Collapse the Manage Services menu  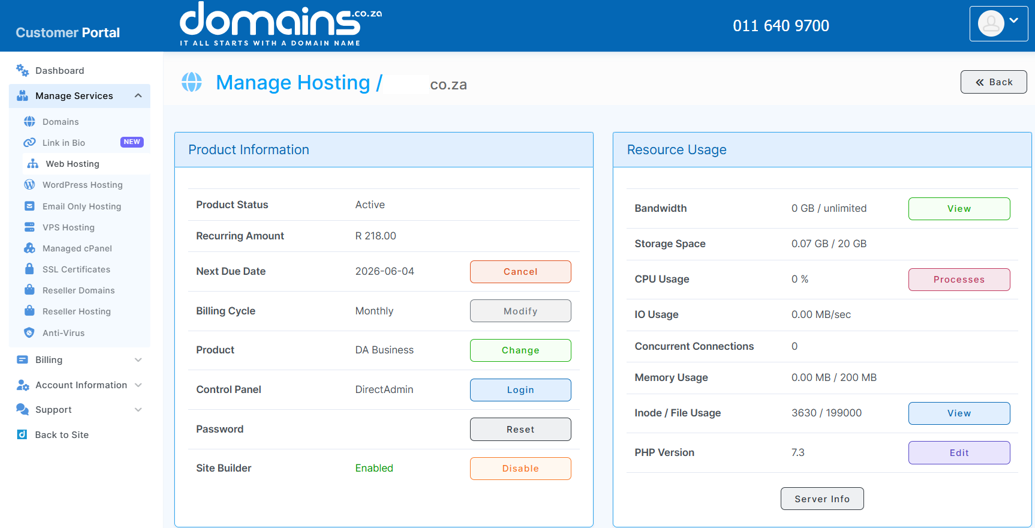pos(138,96)
